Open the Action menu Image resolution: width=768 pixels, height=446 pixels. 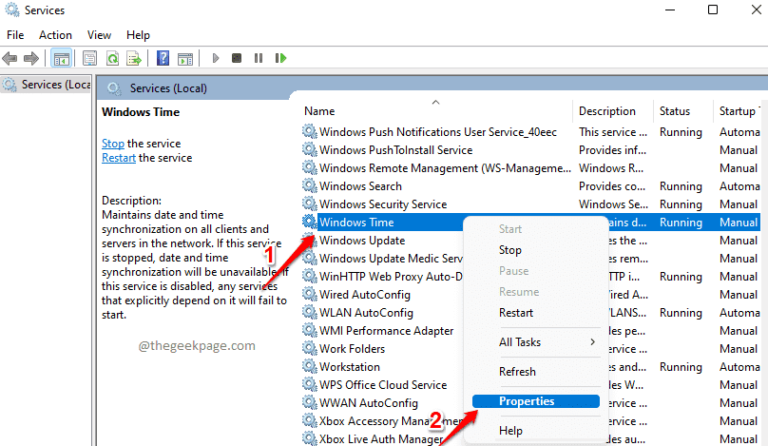[x=55, y=35]
